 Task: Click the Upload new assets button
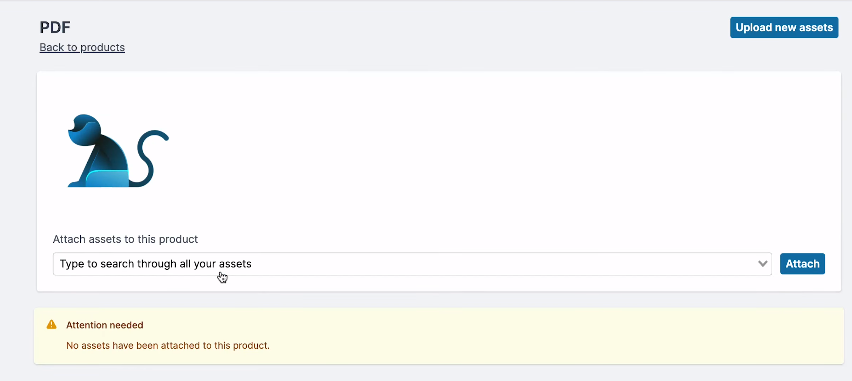coord(784,27)
